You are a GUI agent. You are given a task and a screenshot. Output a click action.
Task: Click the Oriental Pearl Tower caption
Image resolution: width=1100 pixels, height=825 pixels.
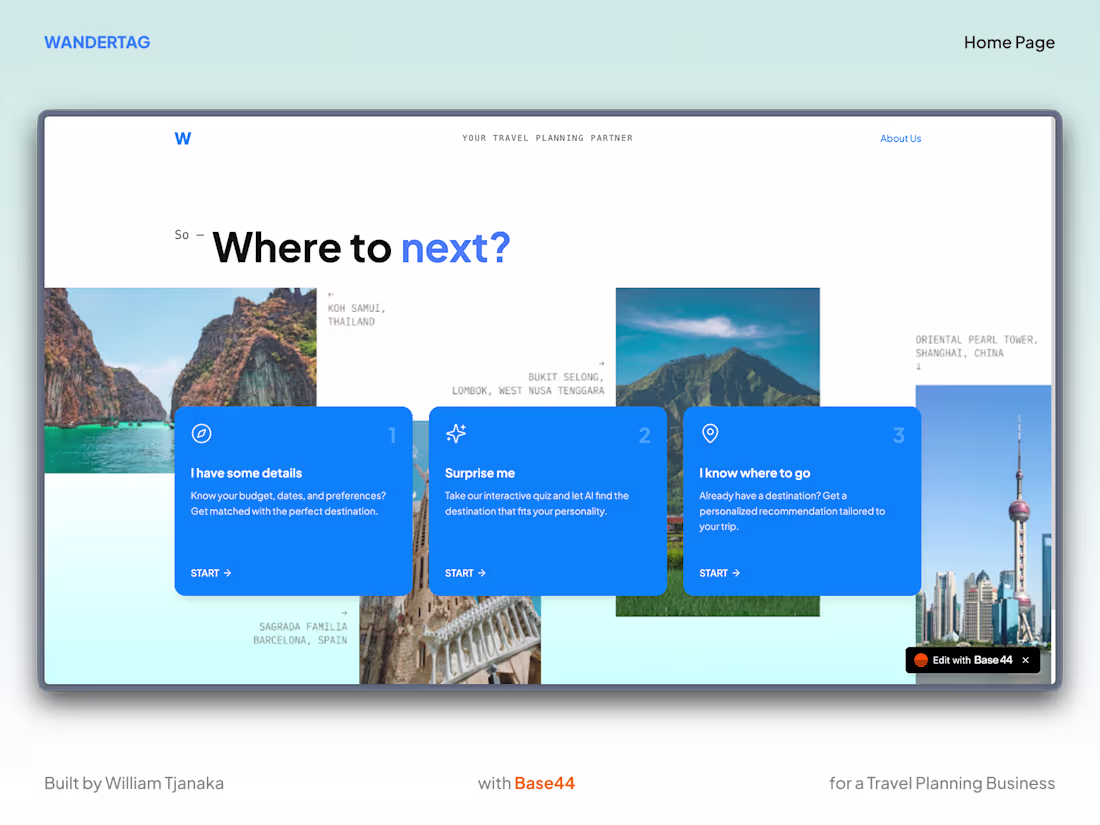point(976,347)
